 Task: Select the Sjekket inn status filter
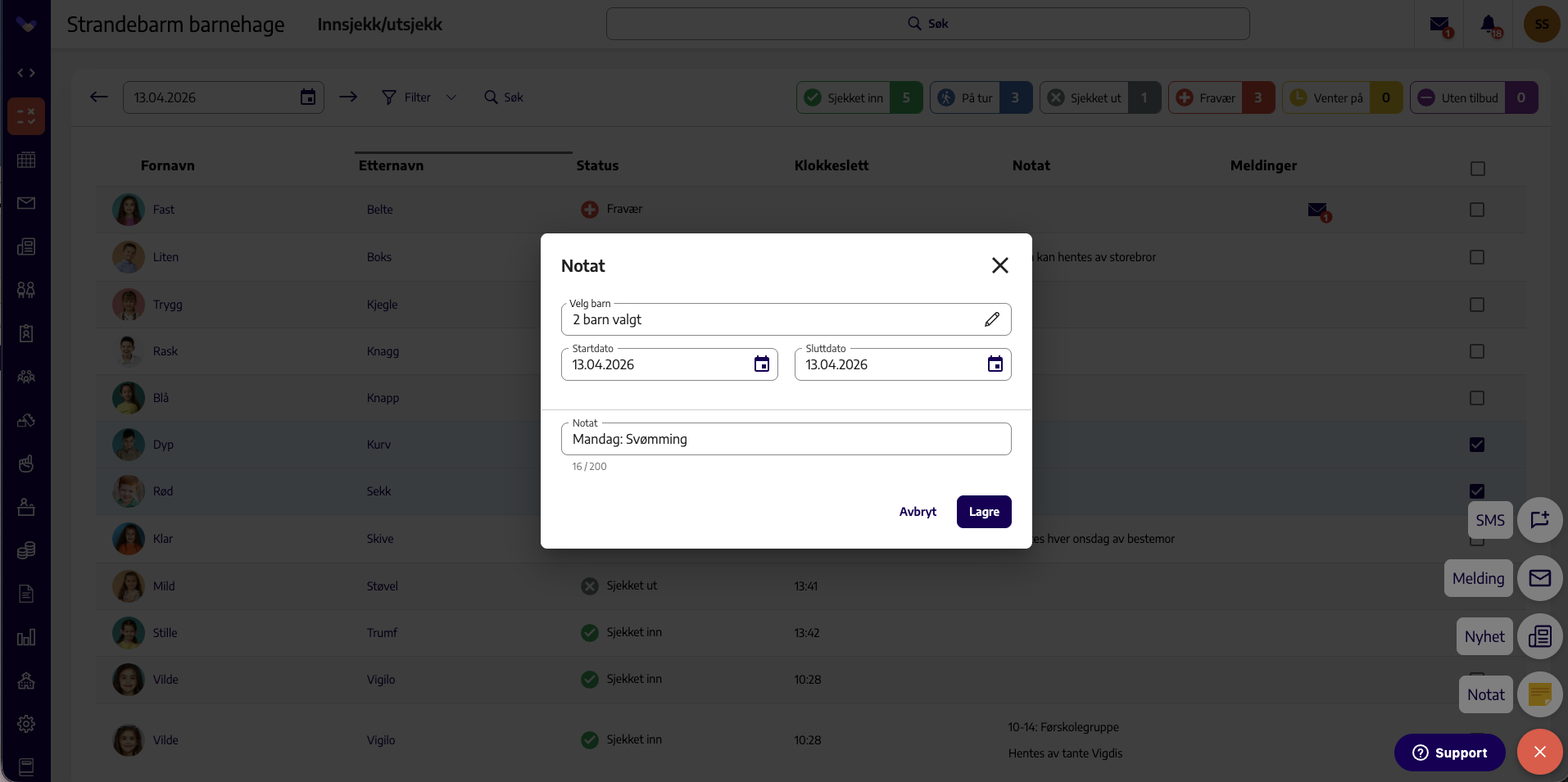point(859,97)
